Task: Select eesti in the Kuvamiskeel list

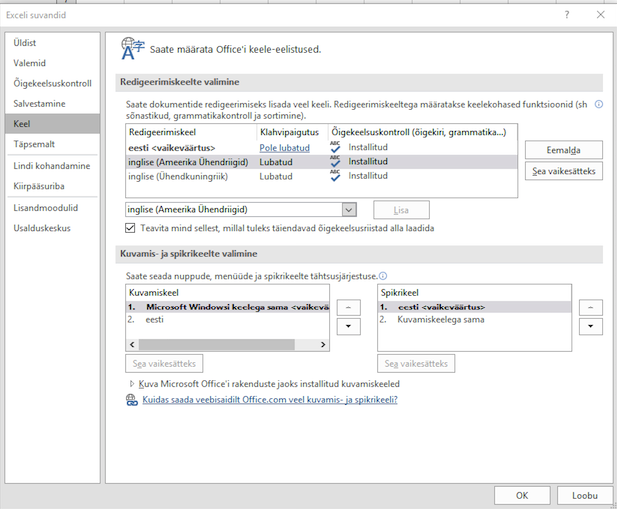Action: [x=227, y=319]
